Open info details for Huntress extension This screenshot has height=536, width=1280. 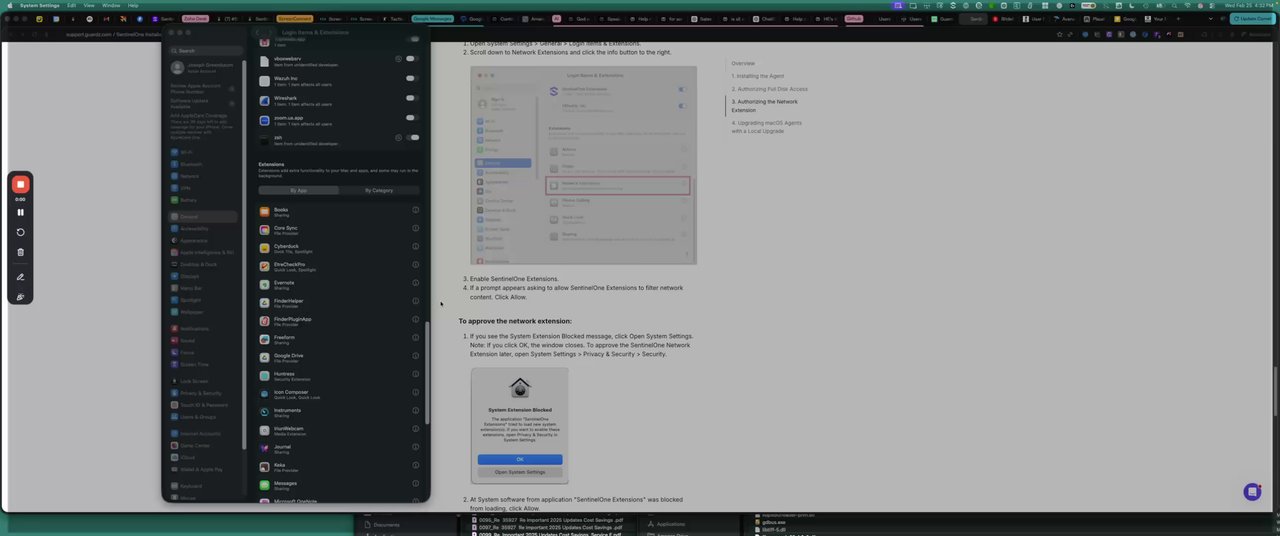416,374
